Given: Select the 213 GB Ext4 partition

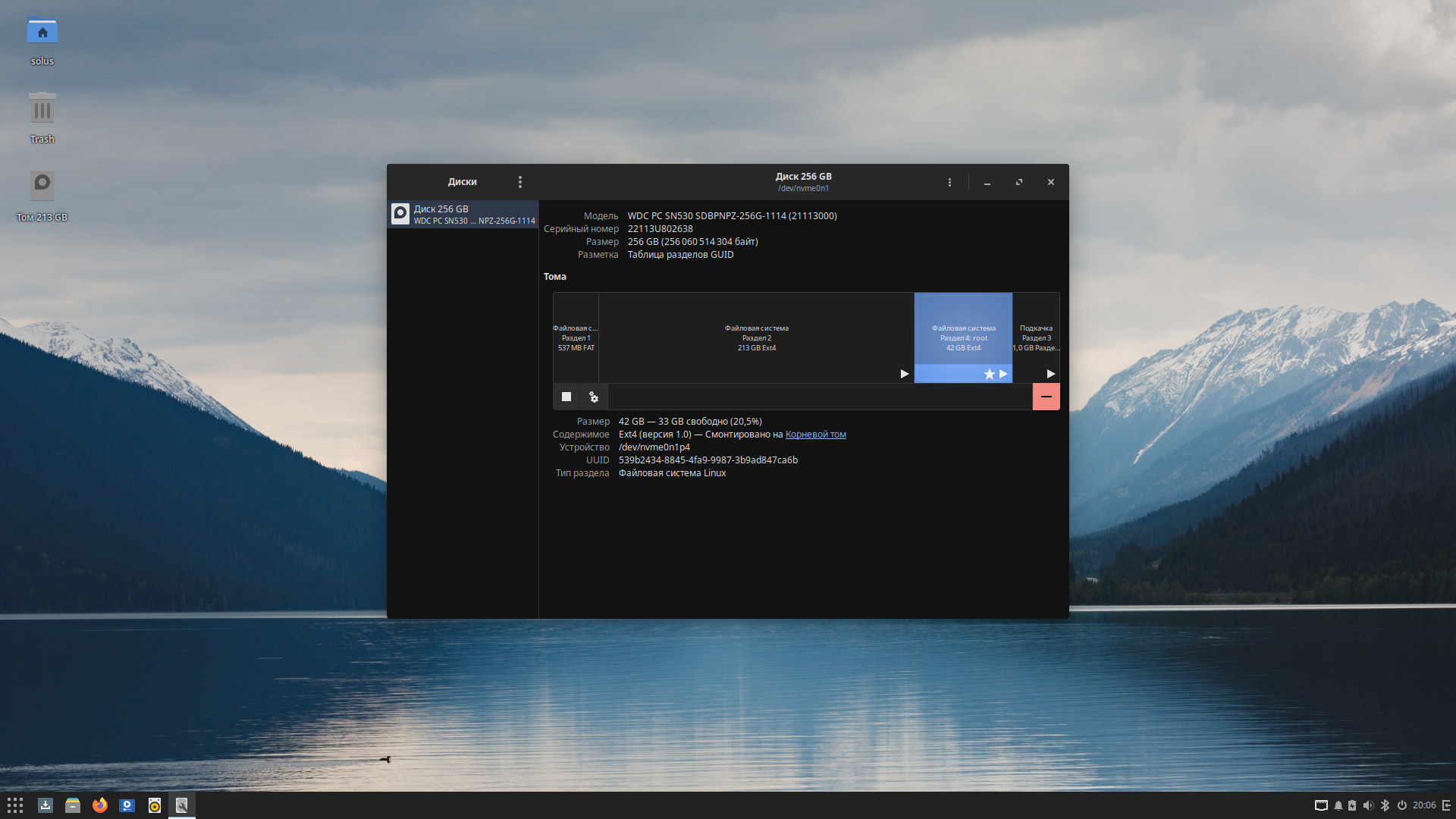Looking at the screenshot, I should click(x=756, y=337).
